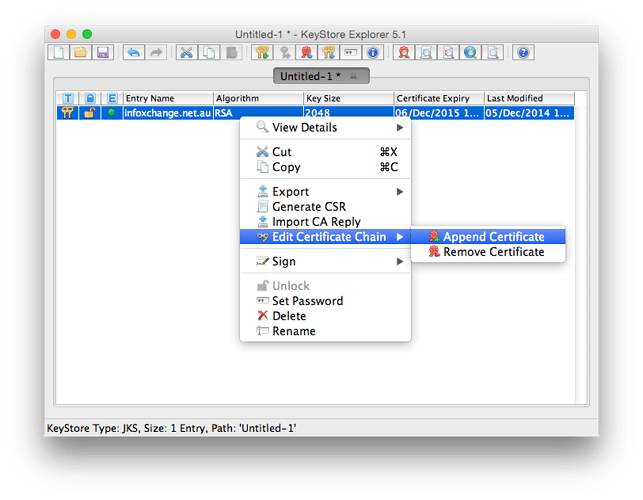Sort by Algorithm column header
This screenshot has height=500, width=643.
(x=258, y=98)
